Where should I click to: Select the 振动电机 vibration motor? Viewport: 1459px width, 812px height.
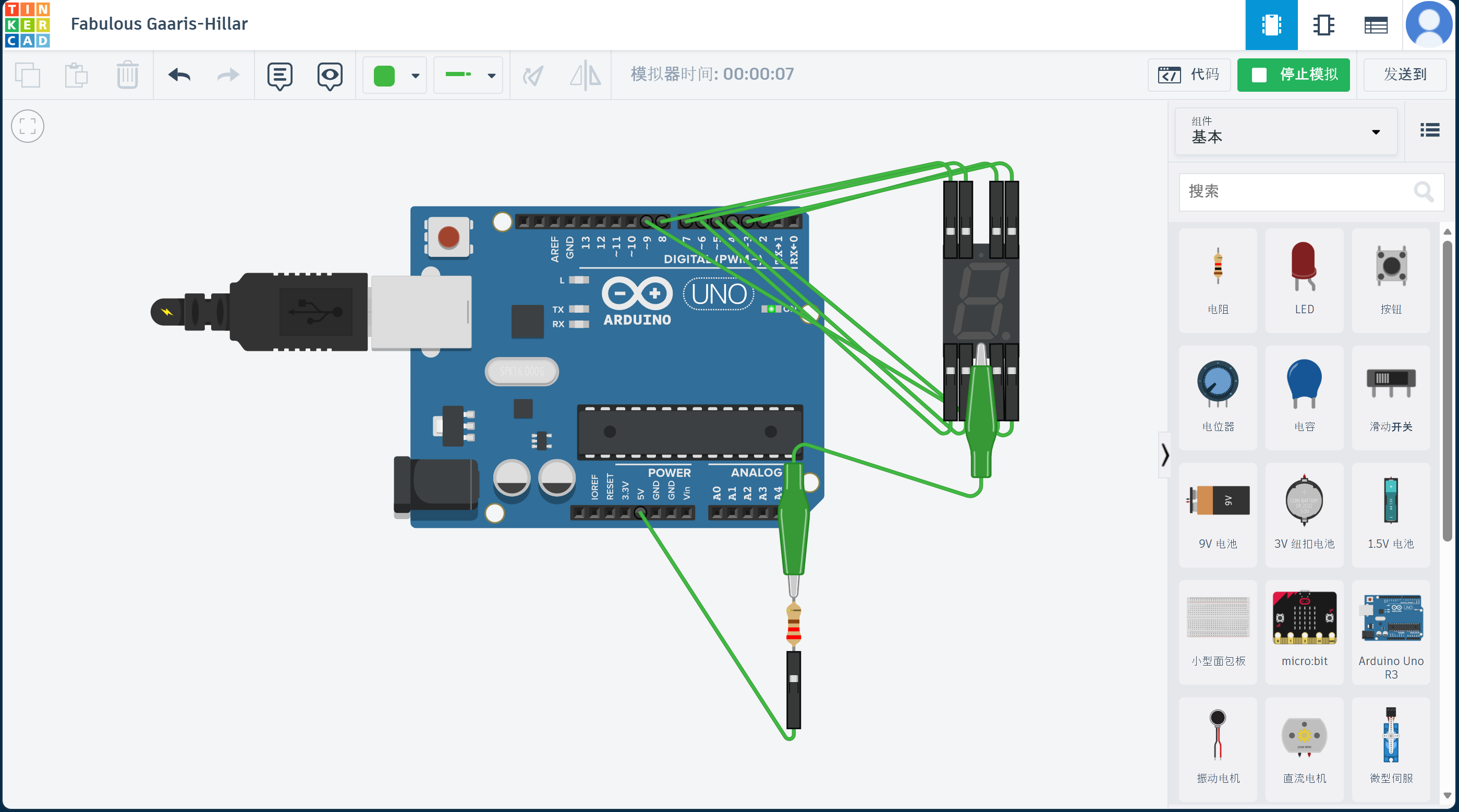pyautogui.click(x=1218, y=749)
